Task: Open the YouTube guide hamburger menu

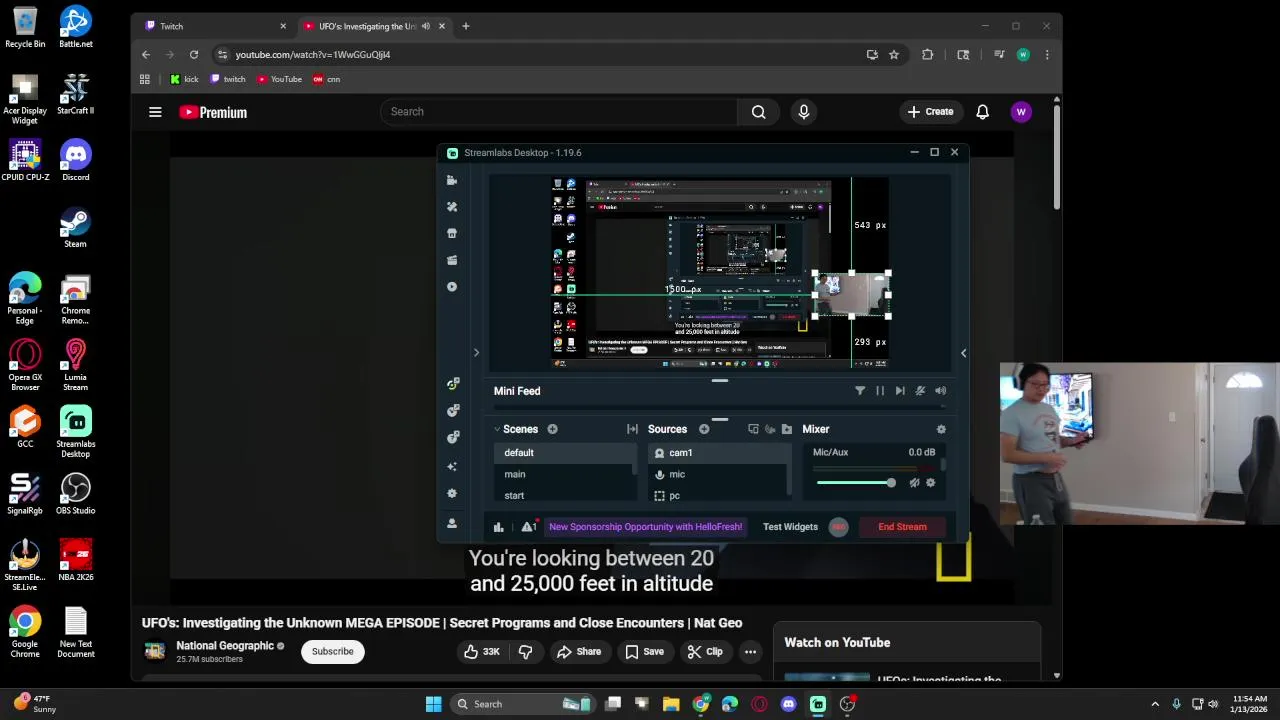Action: coord(155,112)
